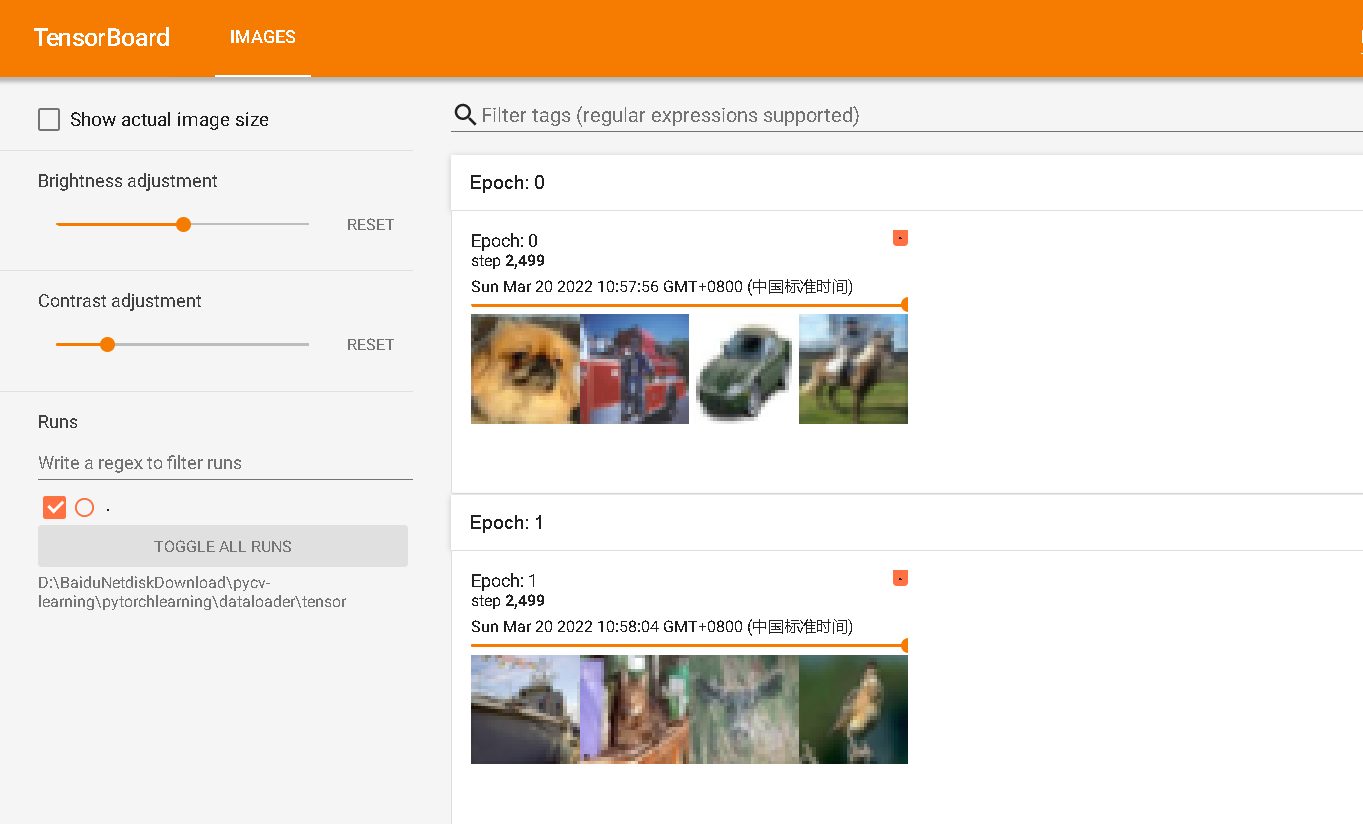1363x824 pixels.
Task: Enable the Show actual image size checkbox
Action: coord(49,120)
